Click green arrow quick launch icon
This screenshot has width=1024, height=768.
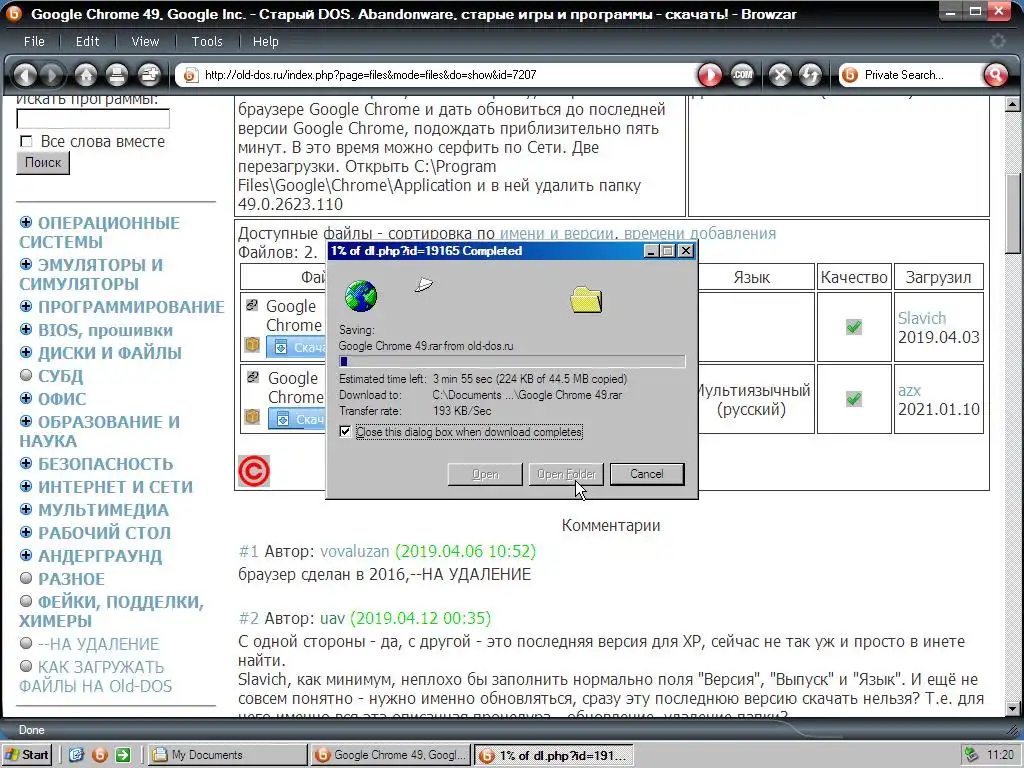click(x=123, y=755)
